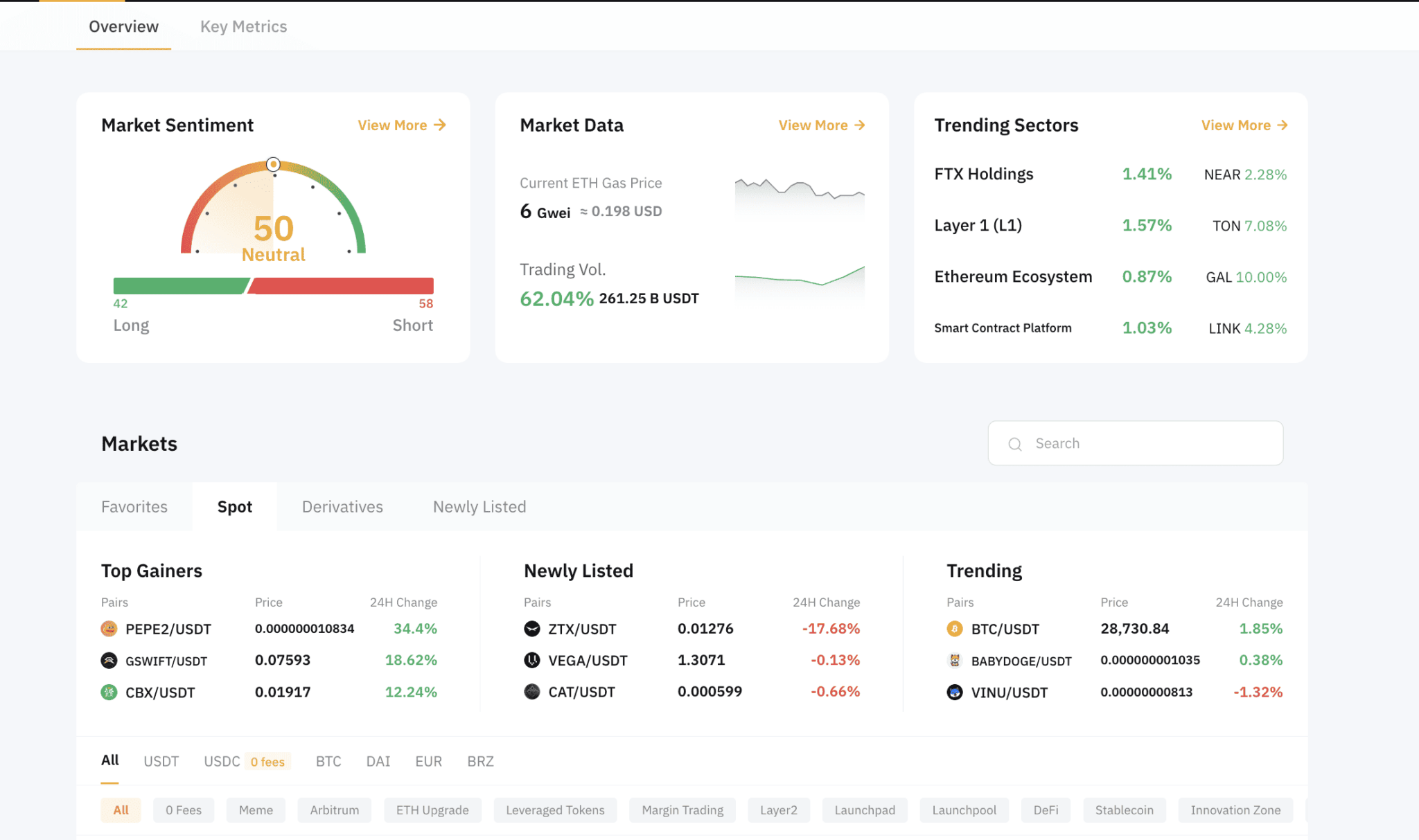Click the GSWIFT coin icon
Viewport: 1419px width, 840px height.
109,661
